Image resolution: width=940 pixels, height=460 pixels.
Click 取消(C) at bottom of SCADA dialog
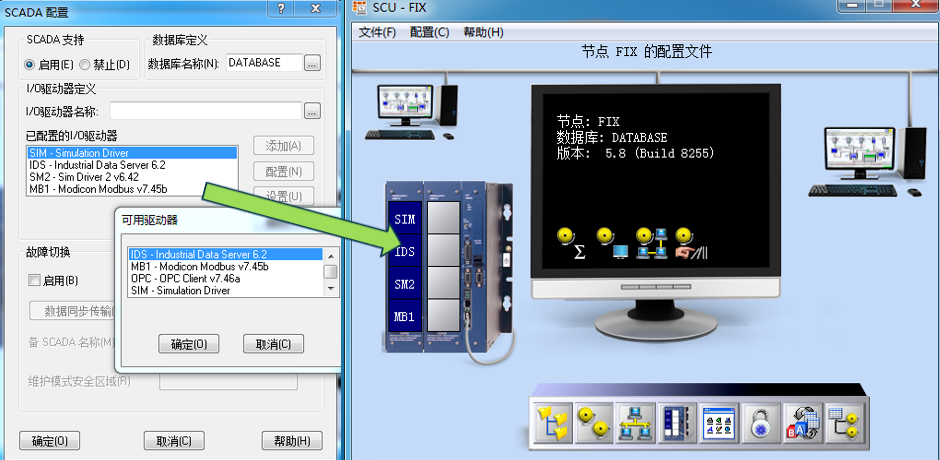click(x=174, y=441)
